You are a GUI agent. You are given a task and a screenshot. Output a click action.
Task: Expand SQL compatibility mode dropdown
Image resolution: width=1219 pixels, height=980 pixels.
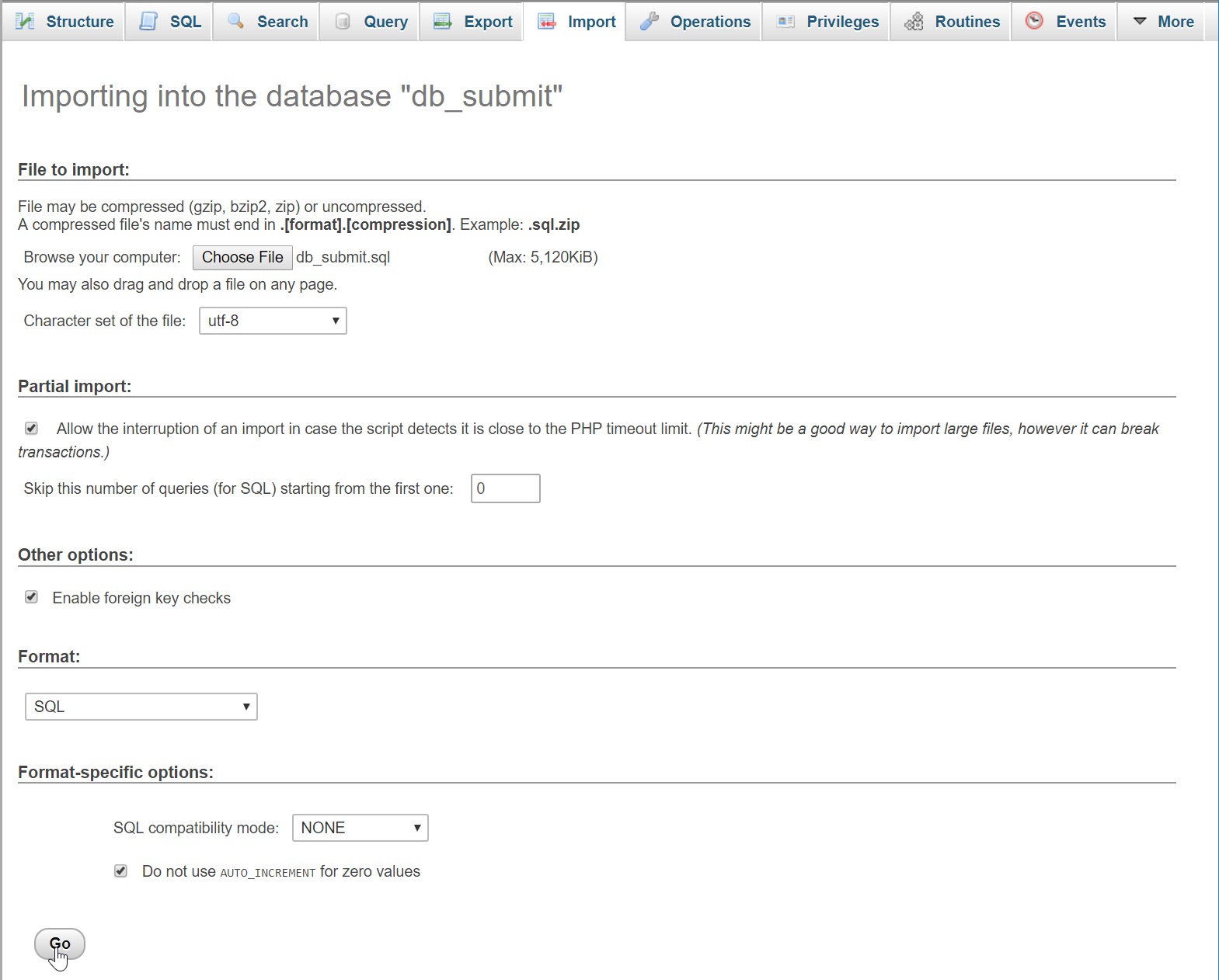(x=360, y=828)
